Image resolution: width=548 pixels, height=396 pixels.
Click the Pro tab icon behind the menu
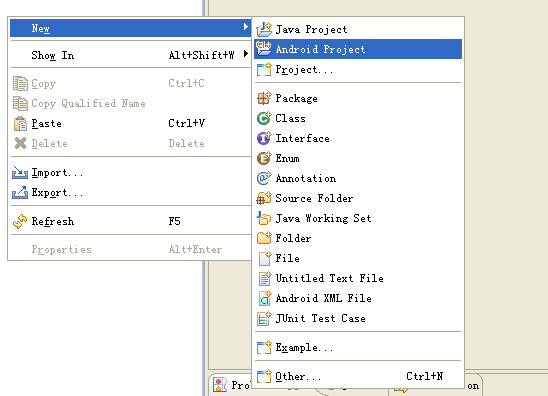point(220,384)
